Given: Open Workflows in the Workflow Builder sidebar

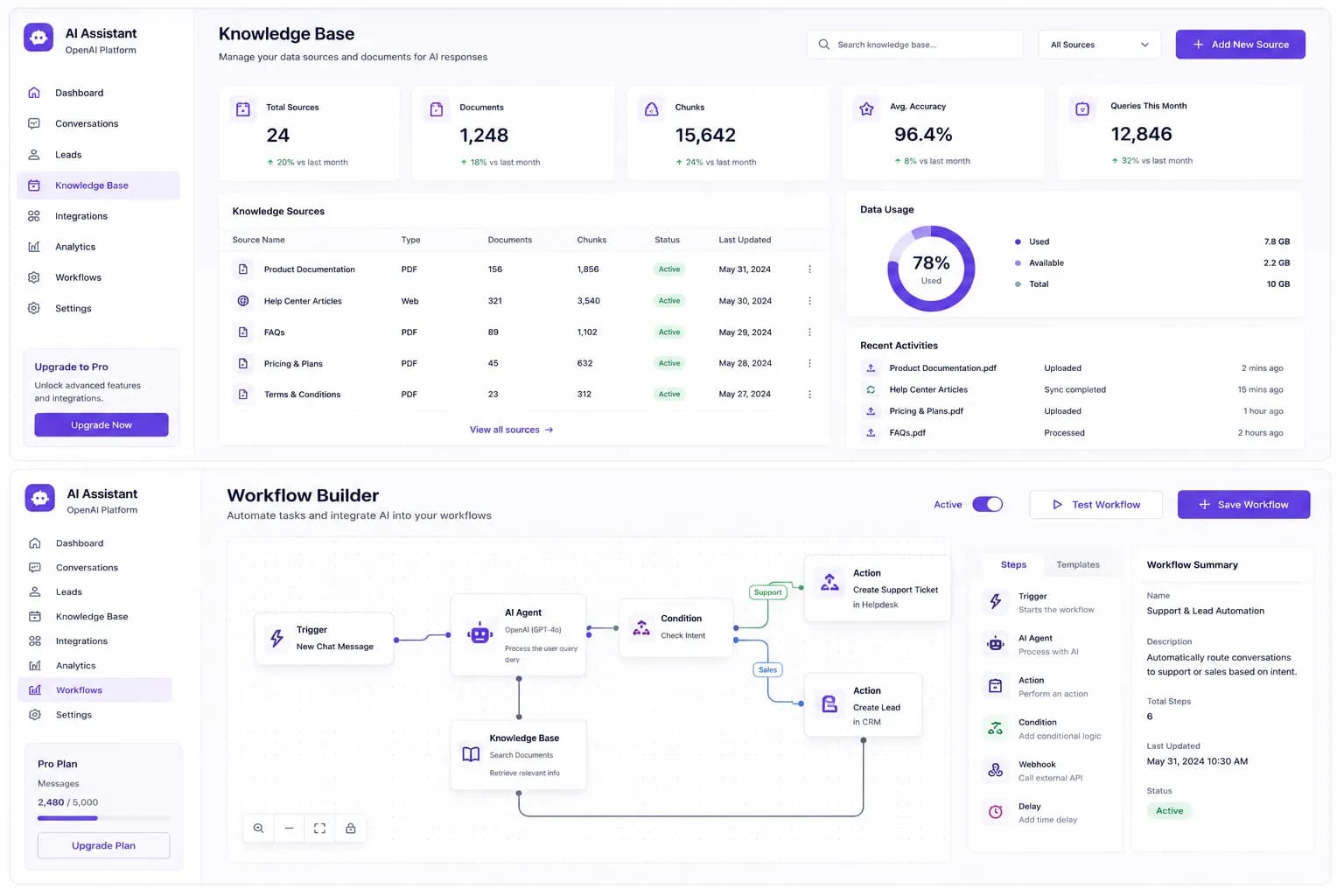Looking at the screenshot, I should [x=94, y=690].
